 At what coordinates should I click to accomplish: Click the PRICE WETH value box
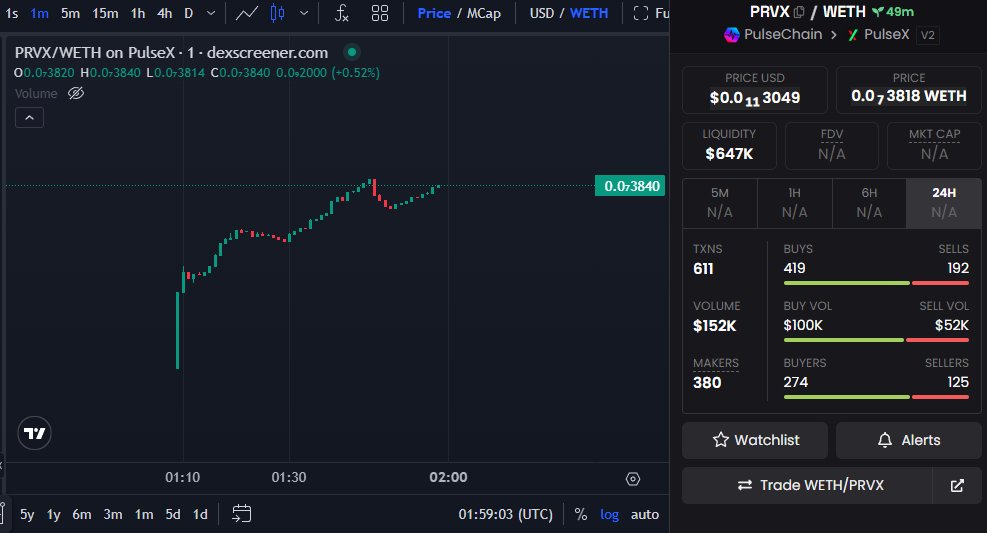point(908,90)
